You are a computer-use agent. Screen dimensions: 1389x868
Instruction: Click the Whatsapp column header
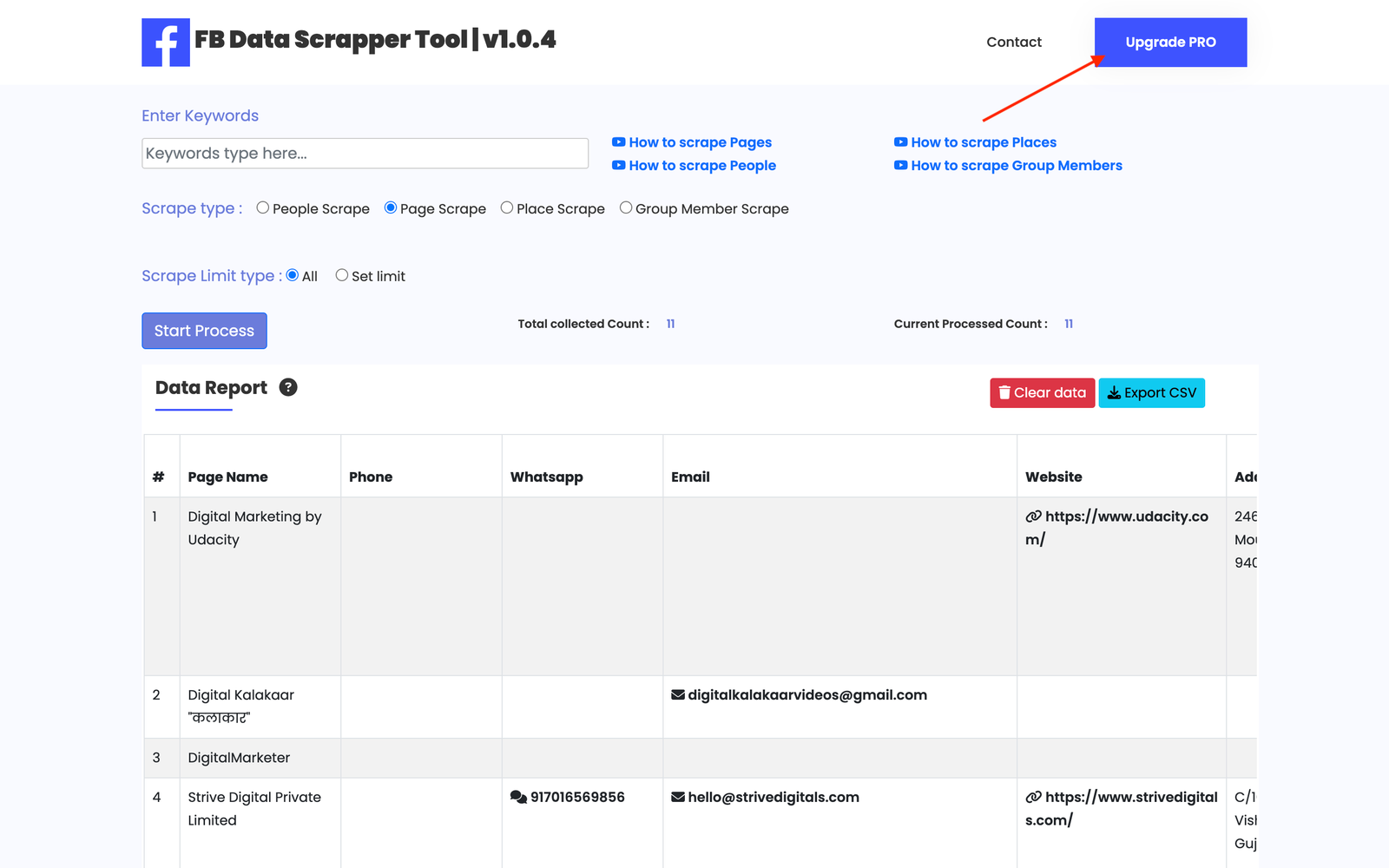[x=547, y=477]
